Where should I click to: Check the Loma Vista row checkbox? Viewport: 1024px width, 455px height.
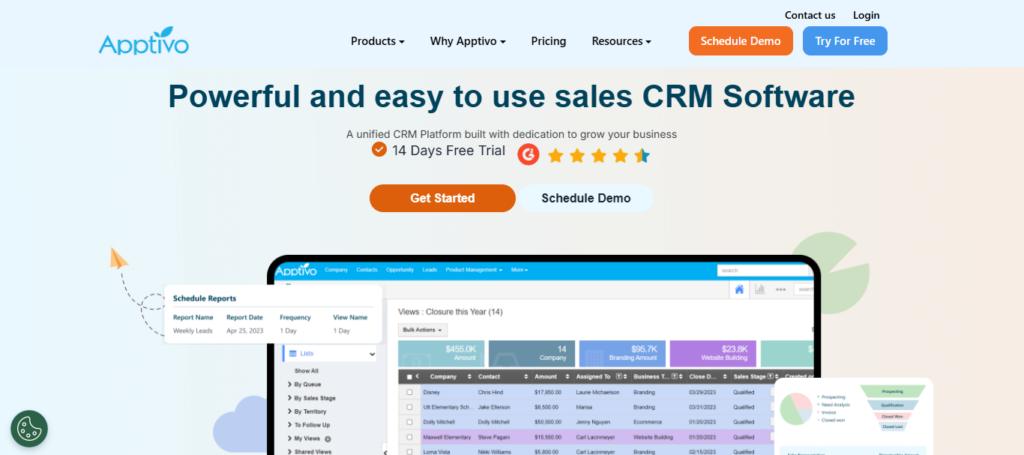click(409, 451)
